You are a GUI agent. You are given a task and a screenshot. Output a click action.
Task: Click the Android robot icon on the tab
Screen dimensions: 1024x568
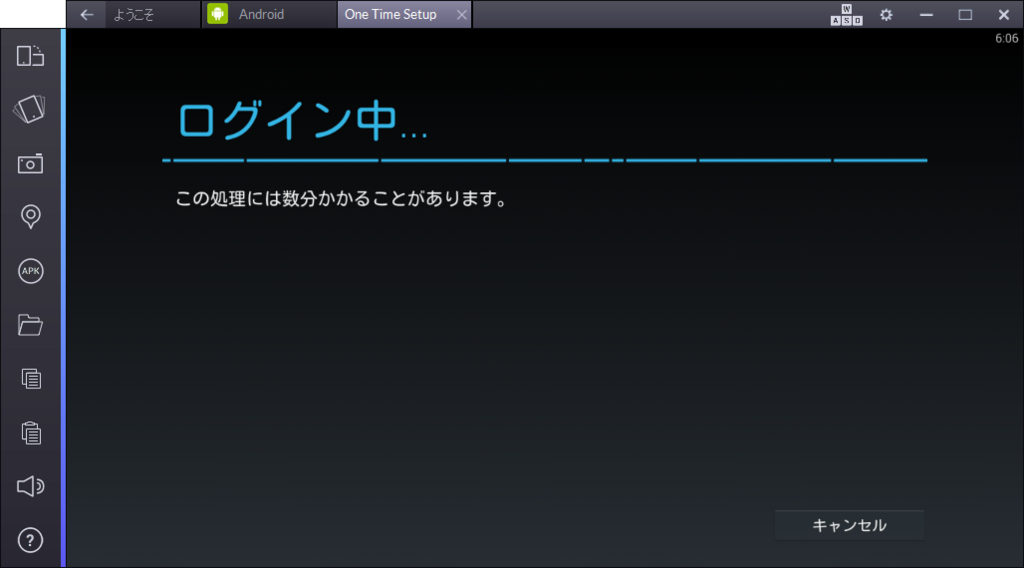coord(217,14)
